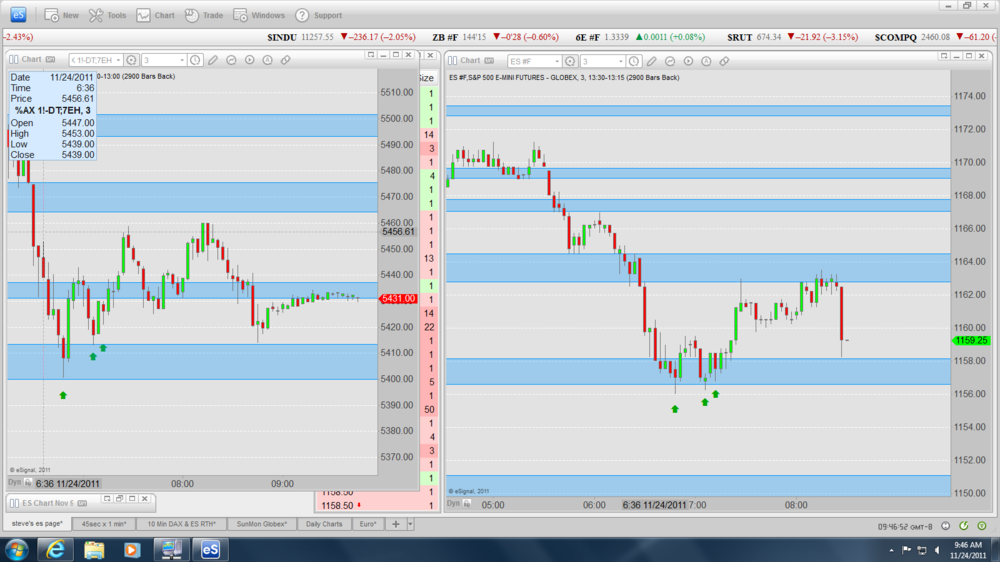Viewport: 1000px width, 562px height.
Task: Open studies icon in DAX chart toolbar
Action: click(232, 60)
